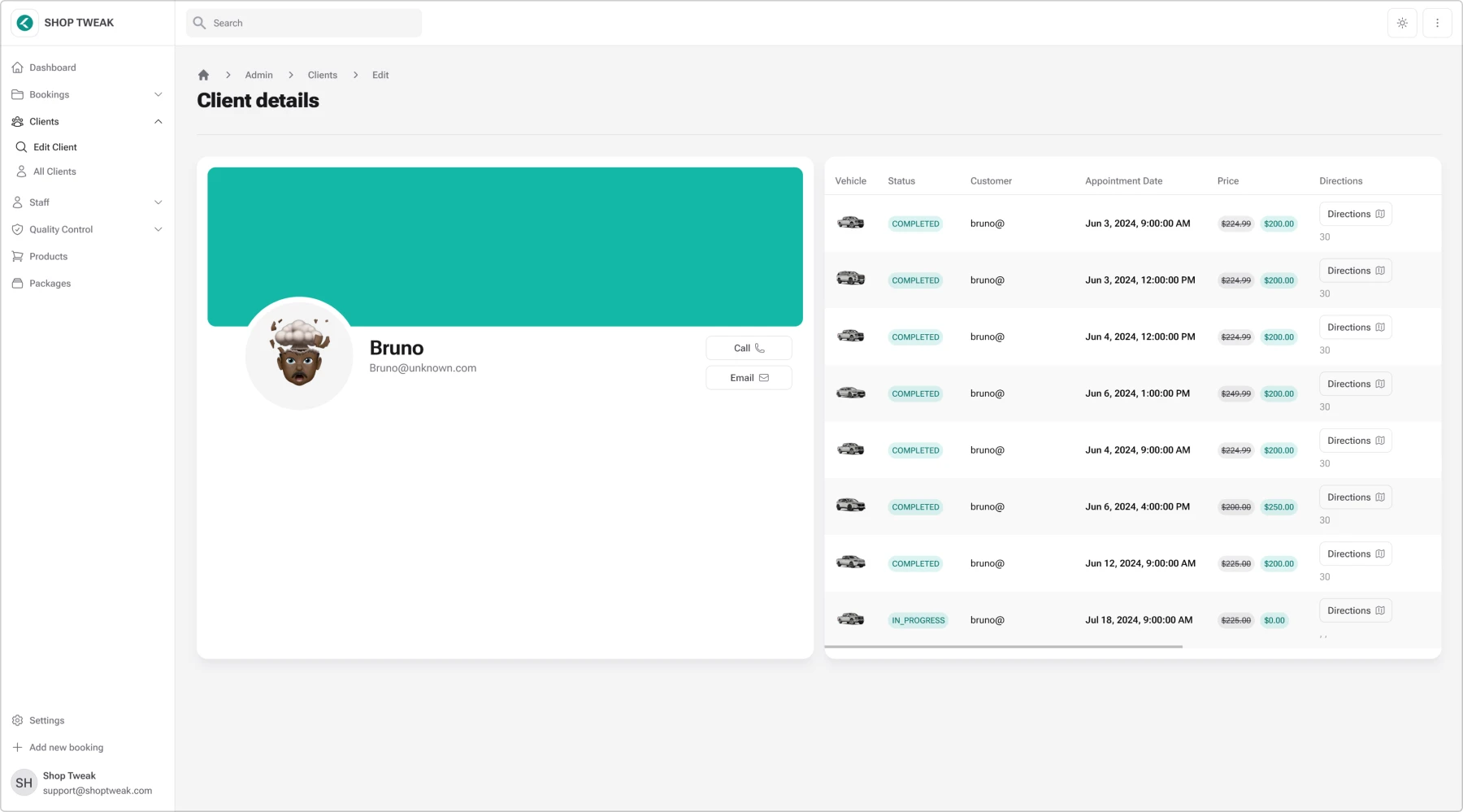Screen dimensions: 1463x812
Task: Click the Call button for Bruno
Action: pyautogui.click(x=749, y=348)
